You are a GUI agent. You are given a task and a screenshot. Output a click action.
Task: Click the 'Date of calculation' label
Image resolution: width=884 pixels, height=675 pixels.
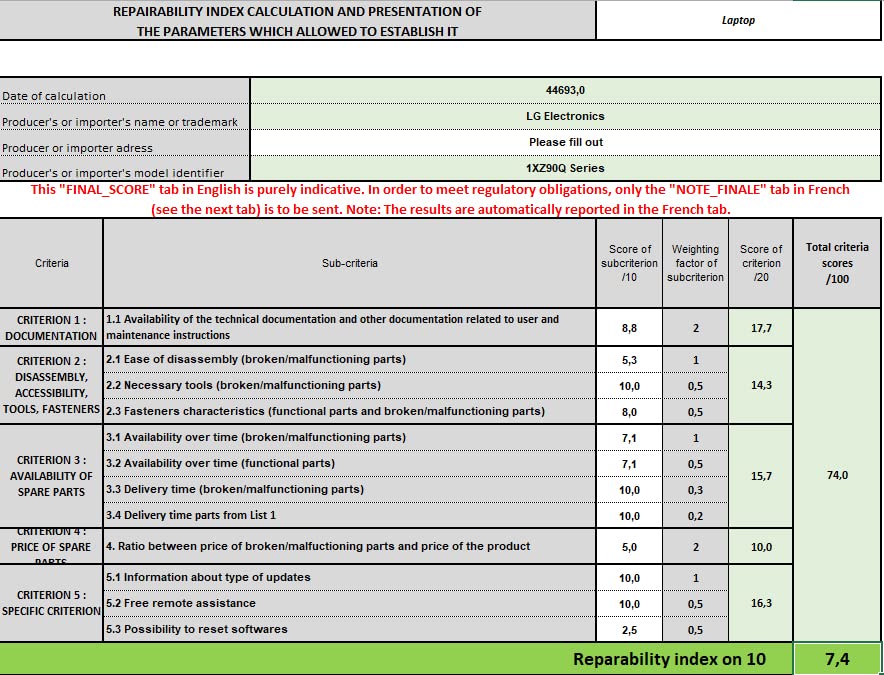coord(54,96)
